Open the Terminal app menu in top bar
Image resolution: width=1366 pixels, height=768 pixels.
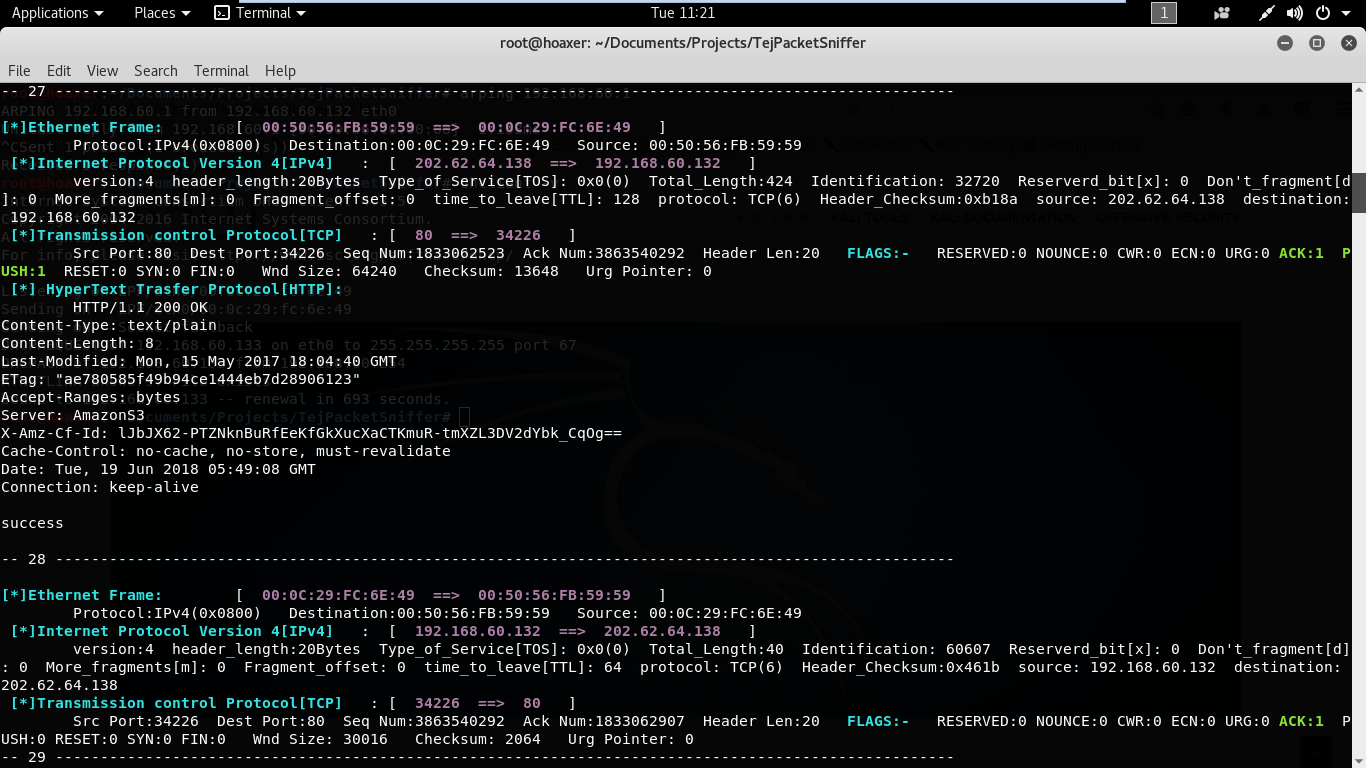(x=261, y=13)
